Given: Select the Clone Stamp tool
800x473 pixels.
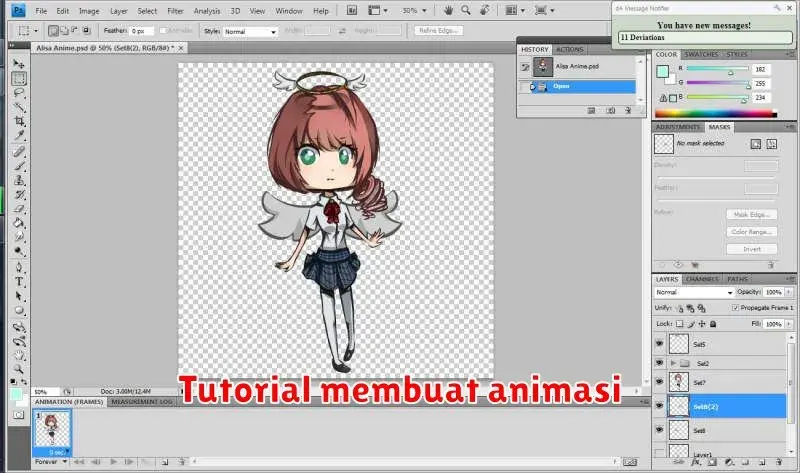Looking at the screenshot, I should tap(19, 180).
